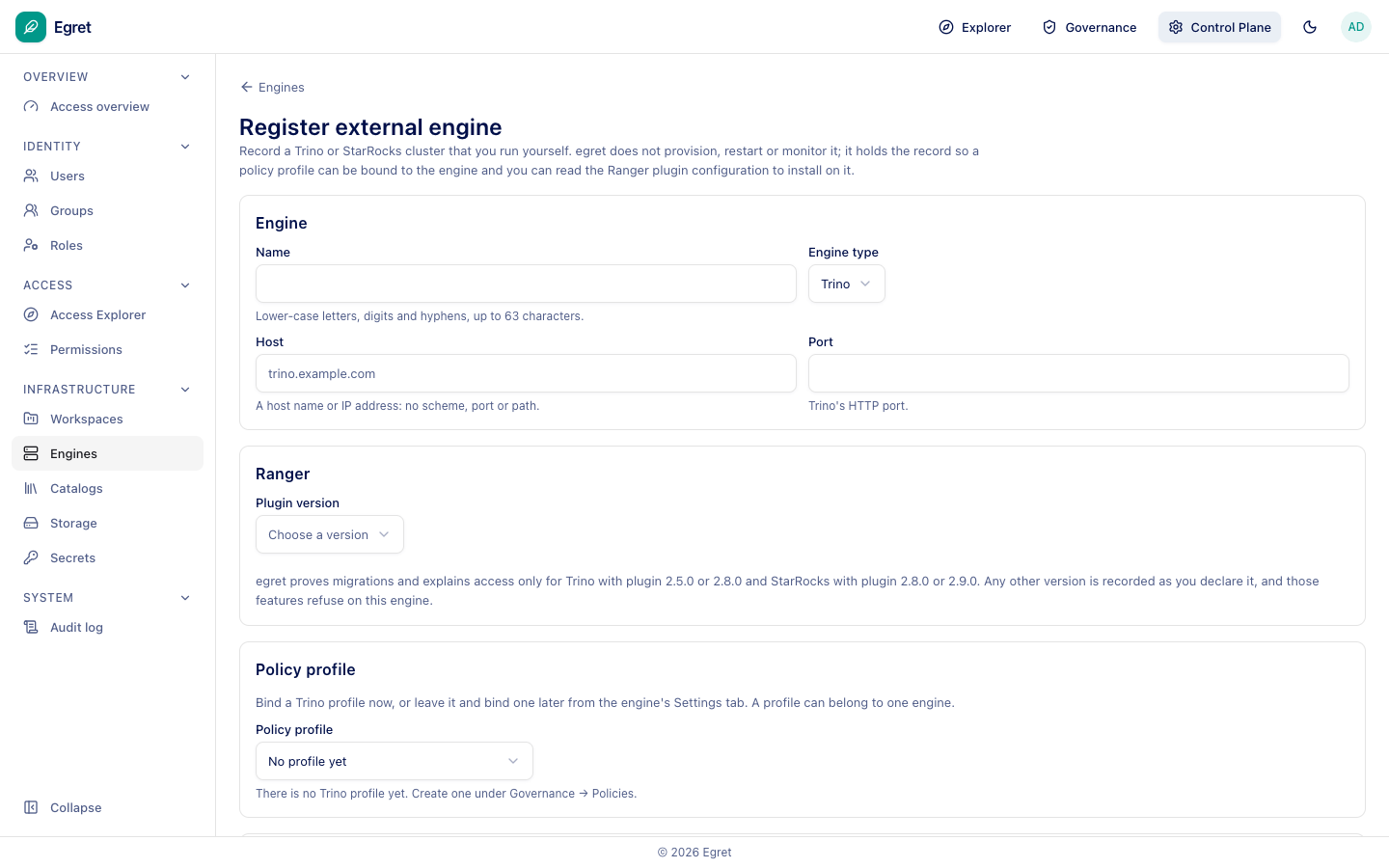Viewport: 1389px width, 868px height.
Task: Open the Access overview page link
Action: (108, 107)
